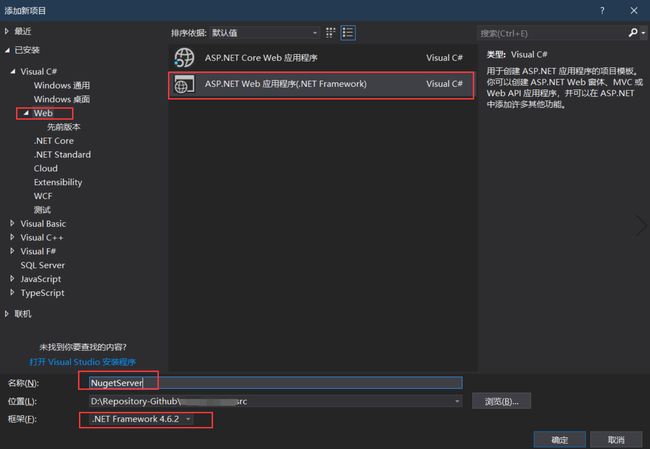Screen dimensions: 650x449
Task: Select the WCF category
Action: pyautogui.click(x=43, y=196)
